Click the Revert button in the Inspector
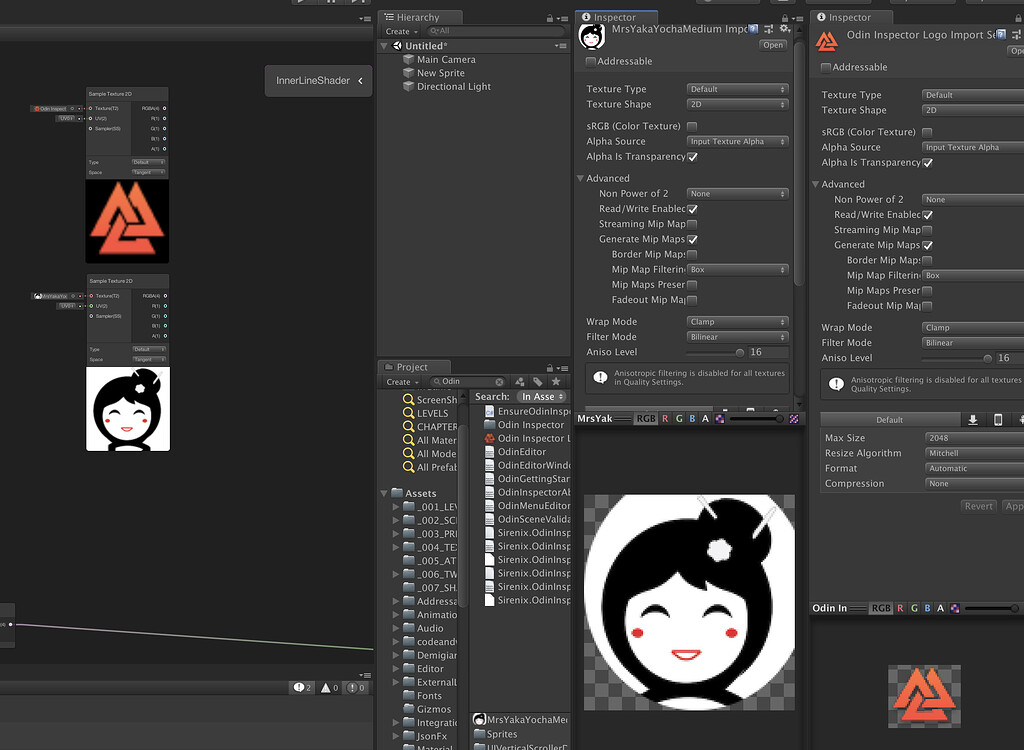The height and width of the screenshot is (750, 1024). 978,505
